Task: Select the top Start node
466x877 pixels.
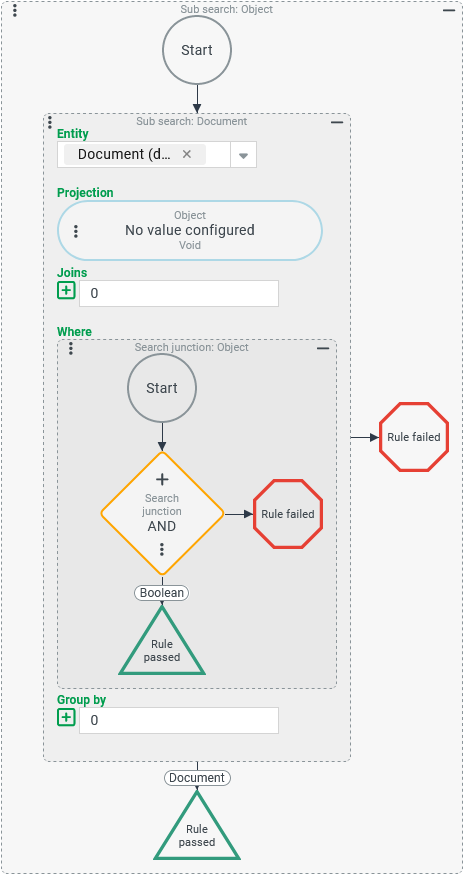Action: point(197,50)
